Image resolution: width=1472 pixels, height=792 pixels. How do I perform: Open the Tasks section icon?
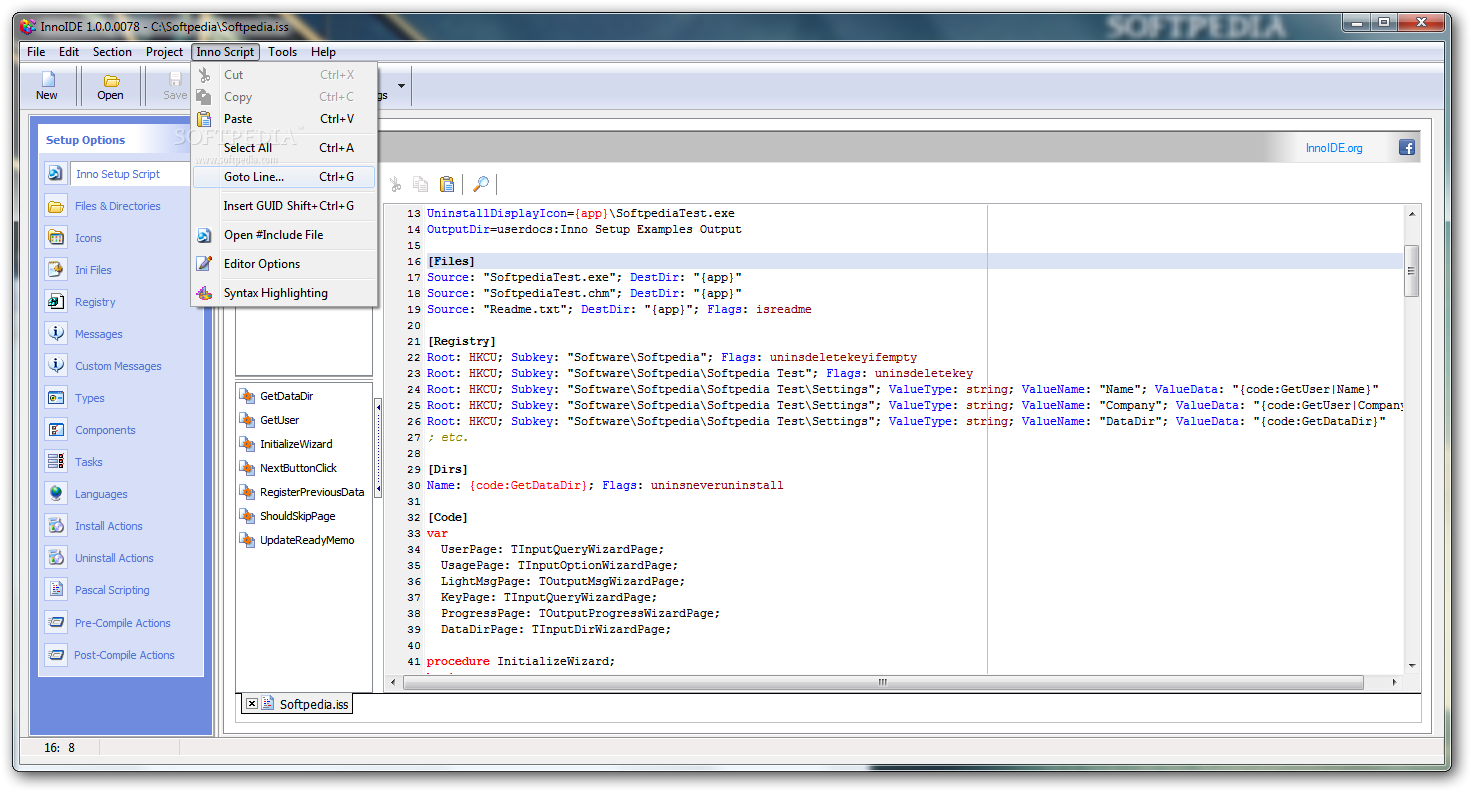coord(56,462)
